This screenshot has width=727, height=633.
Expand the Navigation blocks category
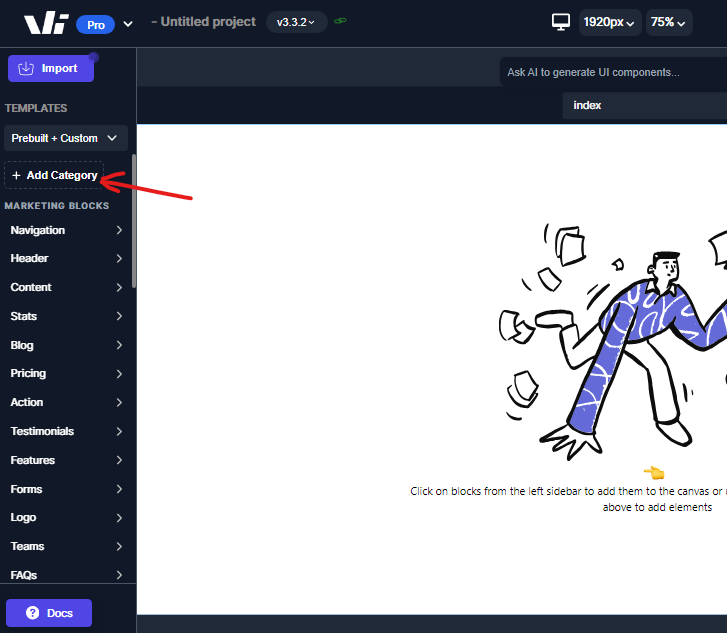67,230
